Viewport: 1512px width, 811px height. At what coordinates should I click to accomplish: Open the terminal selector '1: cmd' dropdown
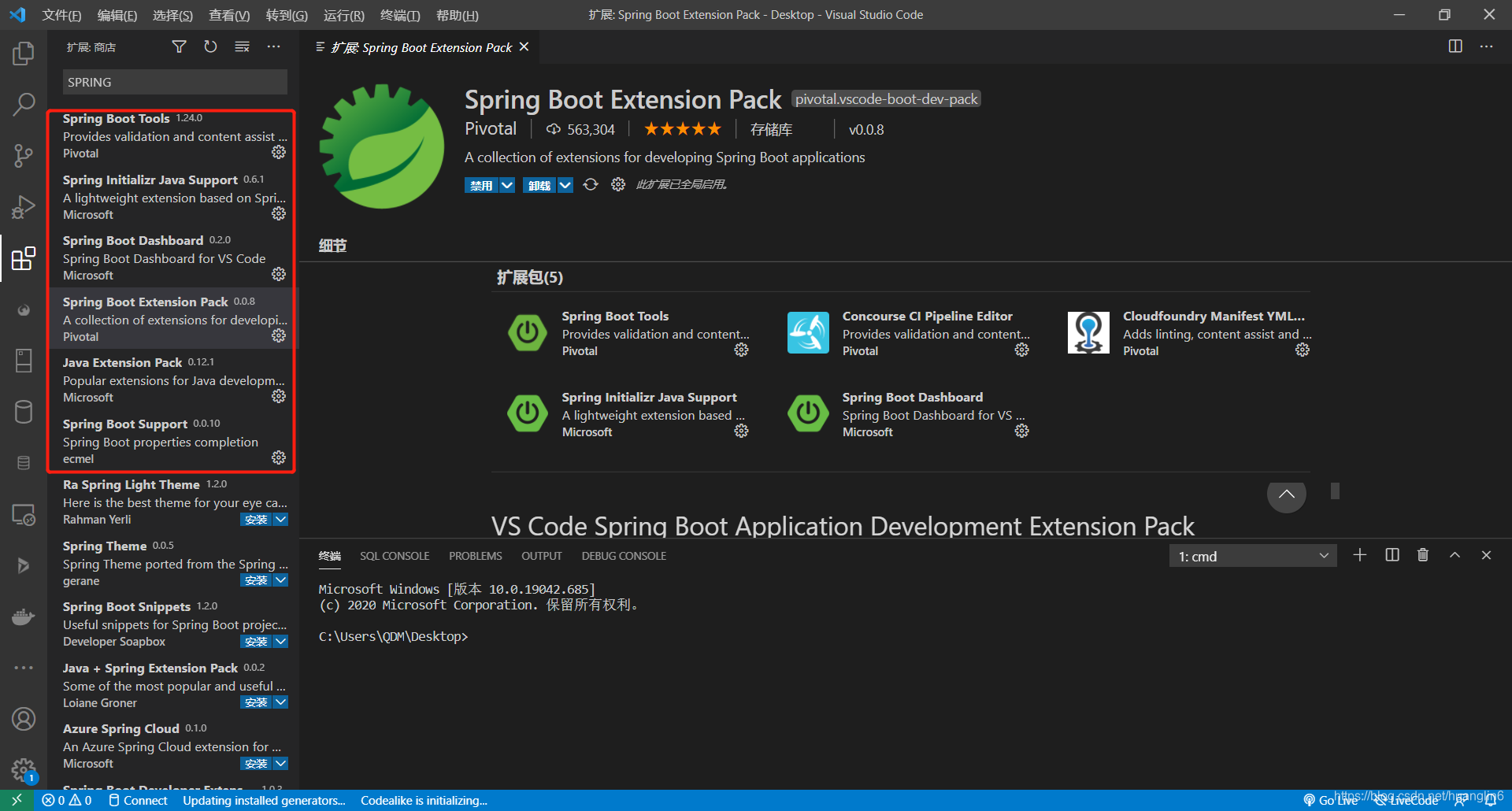click(1253, 556)
